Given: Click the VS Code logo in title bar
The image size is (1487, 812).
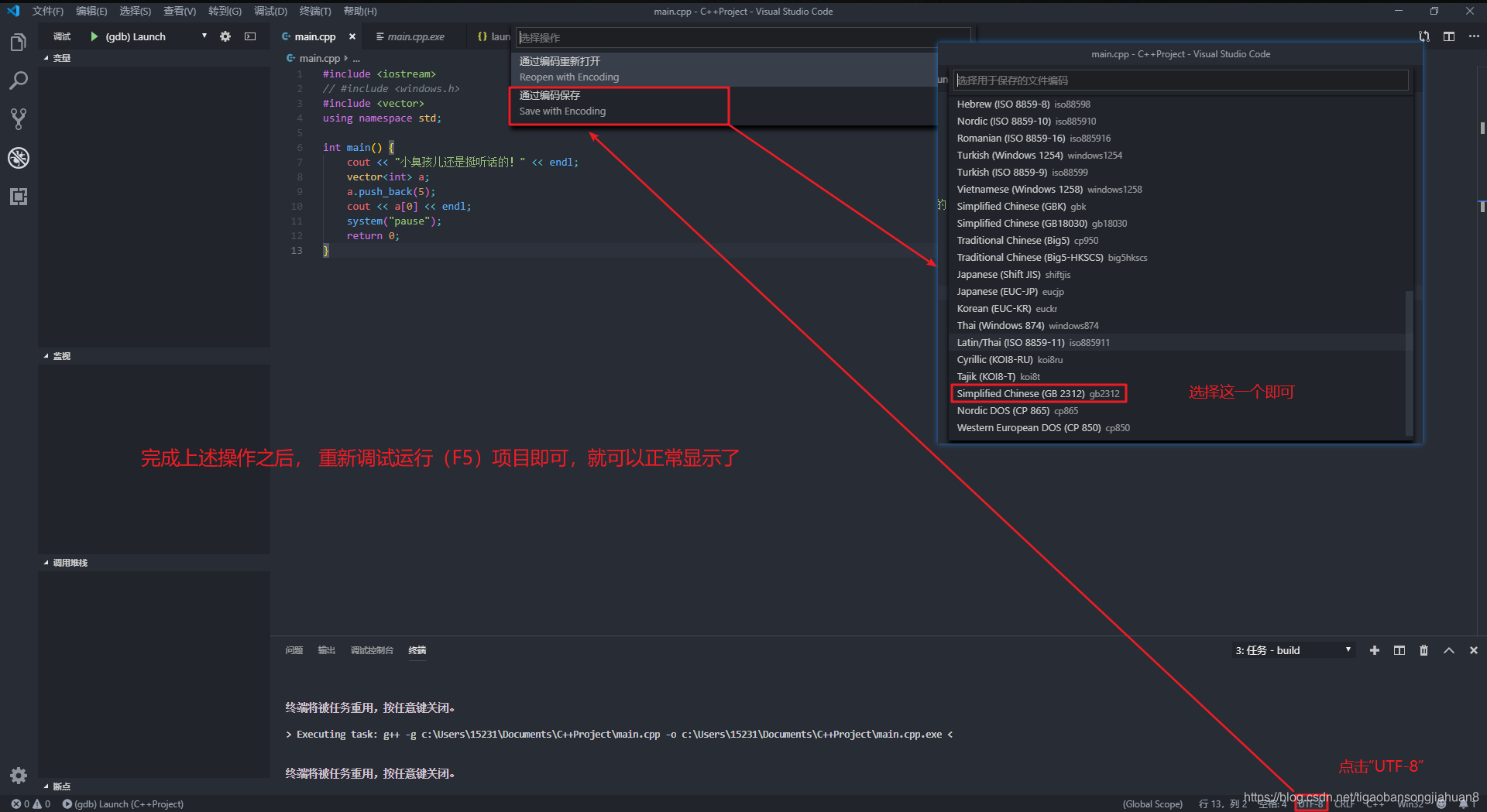Looking at the screenshot, I should coord(13,11).
